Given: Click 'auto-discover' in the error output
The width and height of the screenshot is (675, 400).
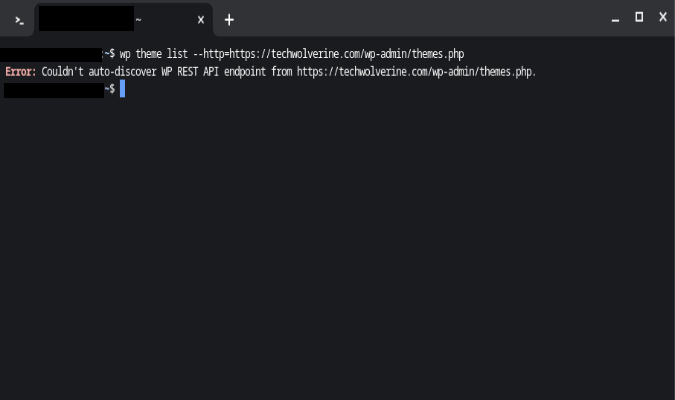Looking at the screenshot, I should click(x=122, y=71).
